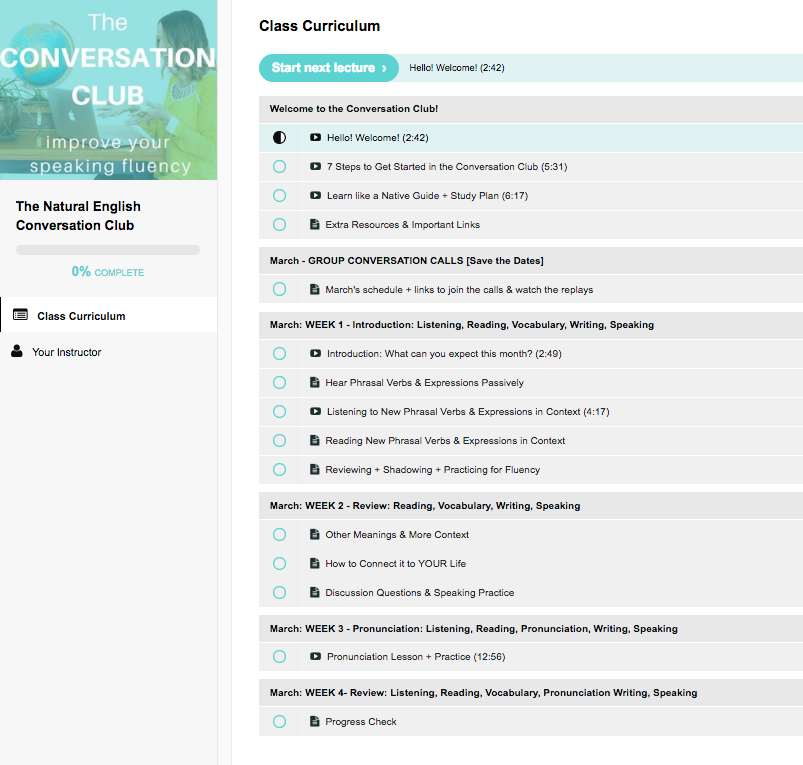
Task: Click the Class Curriculum list icon in sidebar
Action: (x=20, y=315)
